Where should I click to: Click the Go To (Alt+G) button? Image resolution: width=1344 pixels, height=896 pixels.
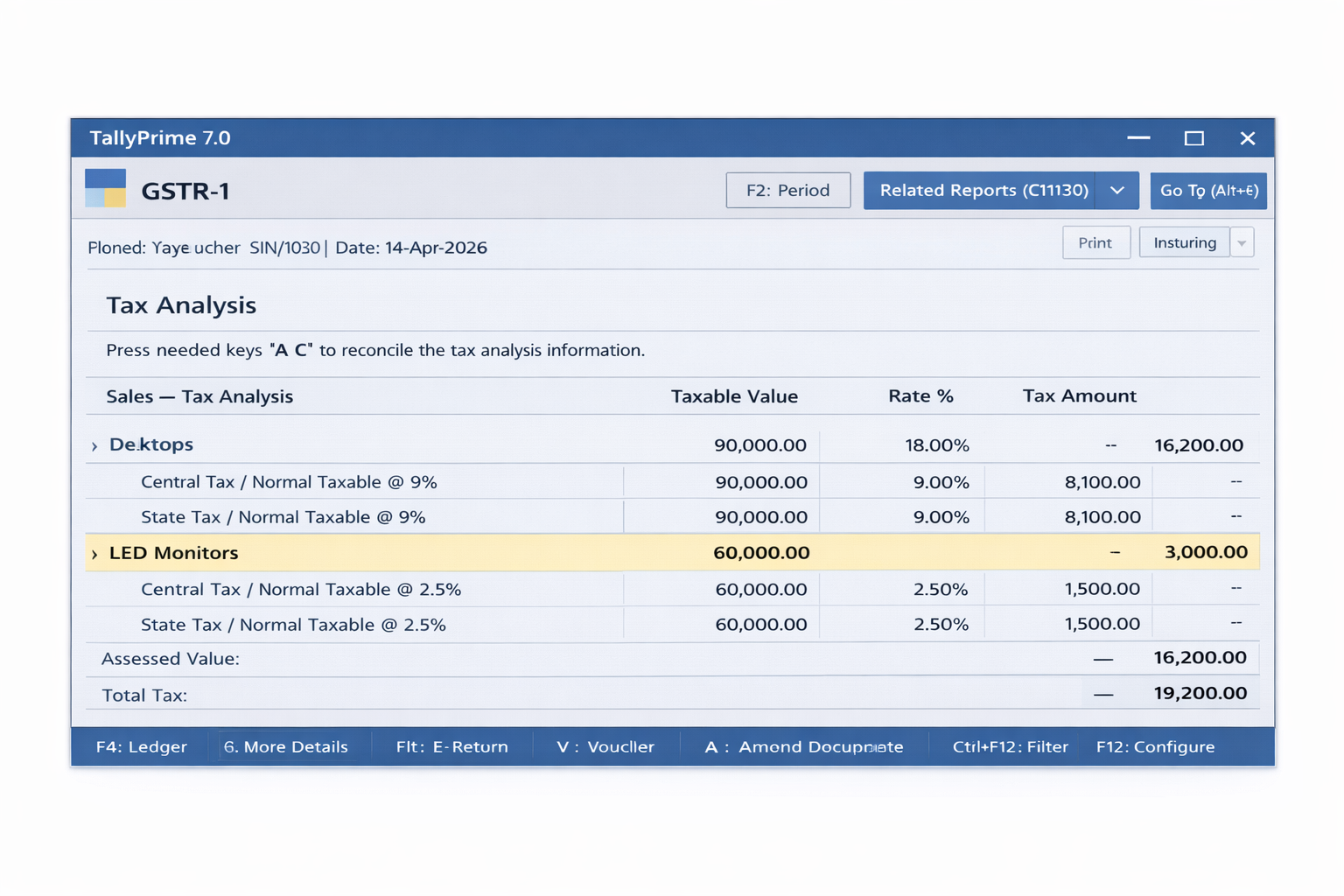(1208, 190)
